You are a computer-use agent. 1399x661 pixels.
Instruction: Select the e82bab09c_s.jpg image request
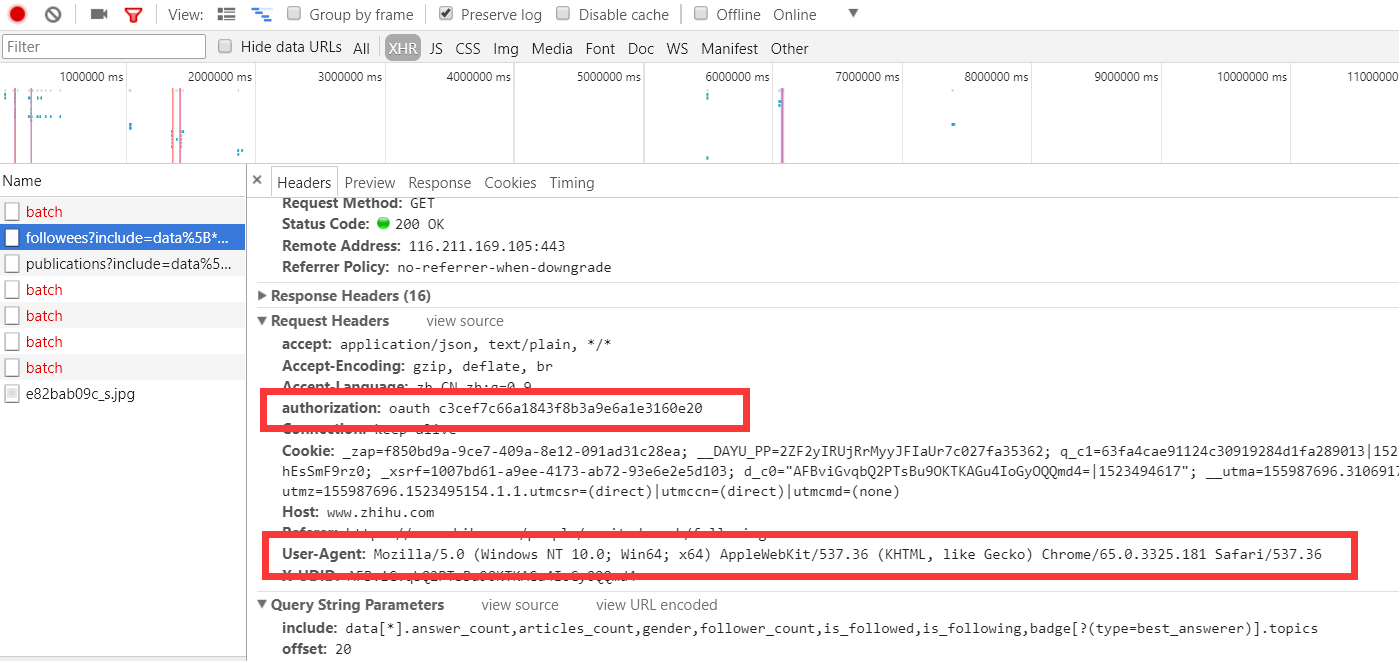pyautogui.click(x=80, y=394)
